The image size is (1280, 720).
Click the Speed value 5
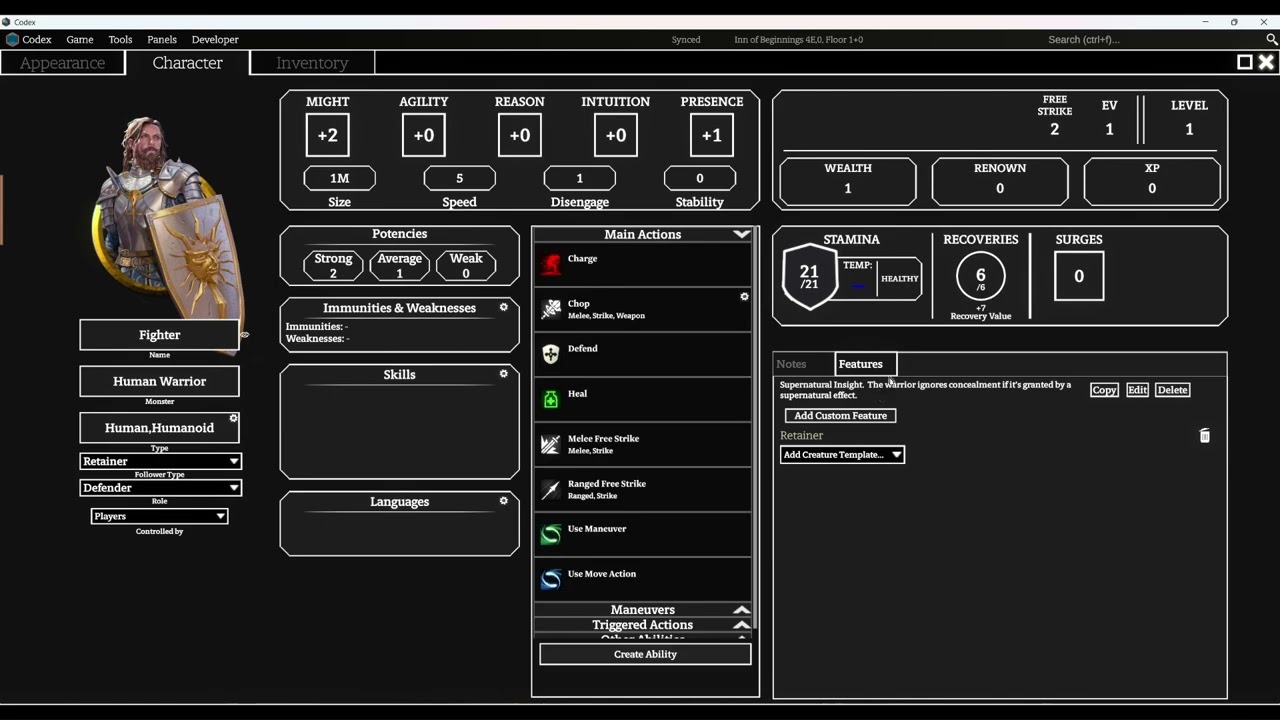pos(460,178)
